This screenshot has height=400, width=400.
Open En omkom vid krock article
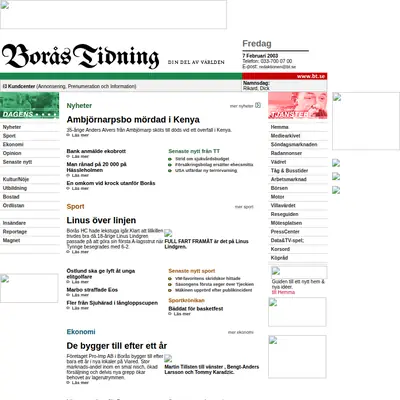click(x=111, y=183)
